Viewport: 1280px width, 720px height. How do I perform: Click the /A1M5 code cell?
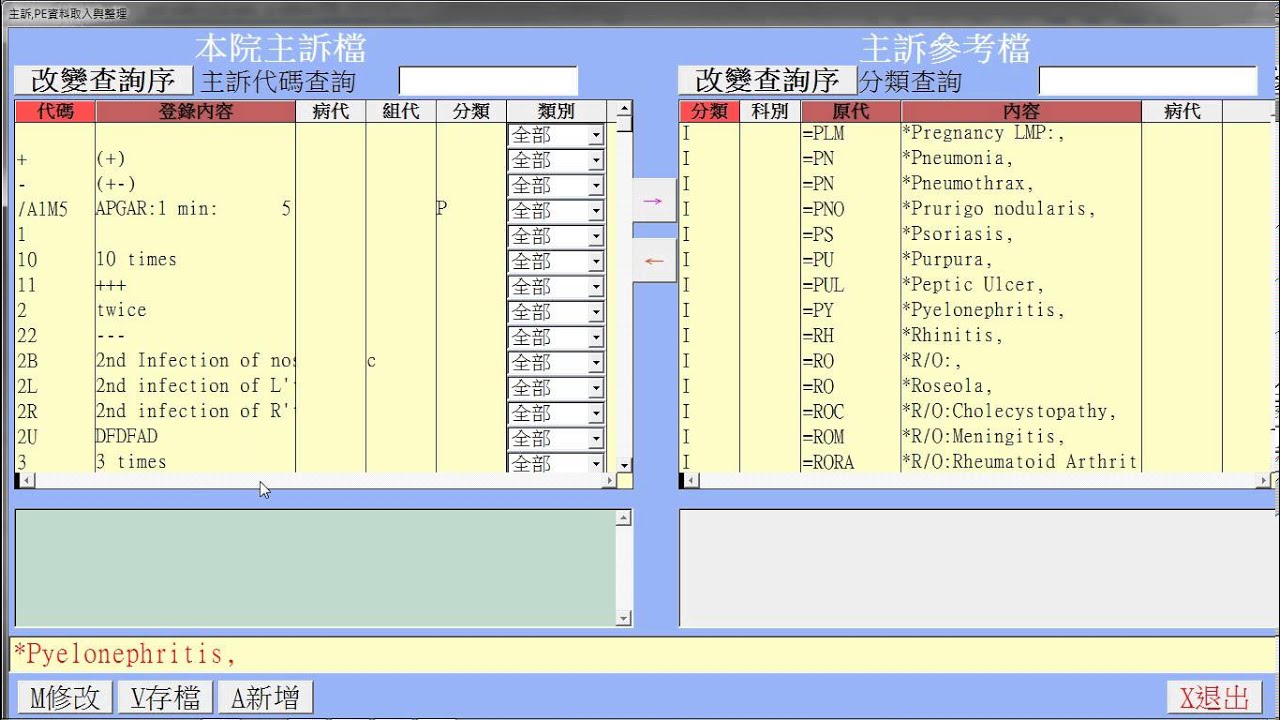[55, 209]
